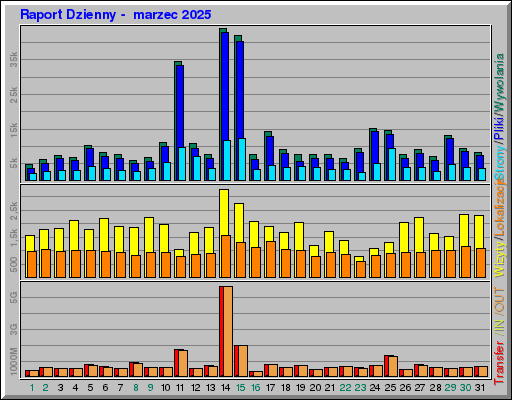Click the '500' y-axis label
Screen dimensions: 512x400
coord(13,264)
